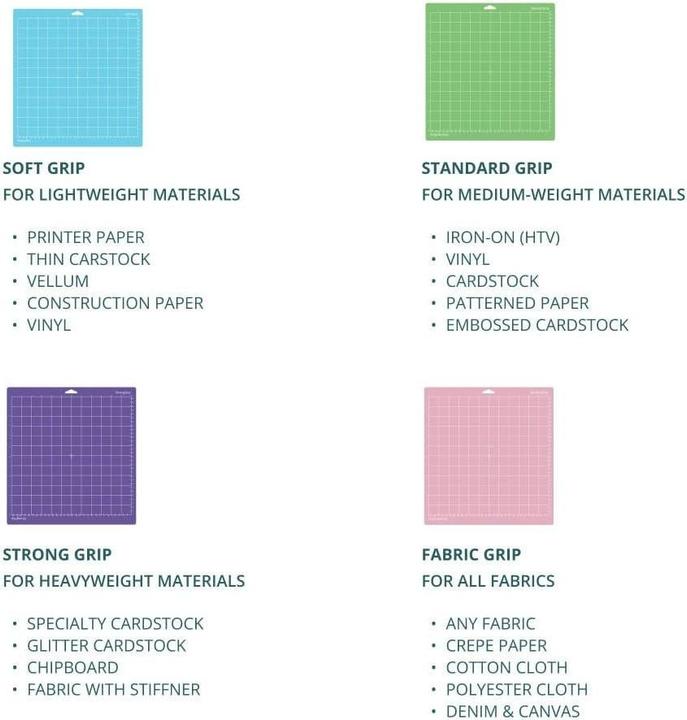
Task: Select the FABRIC GRIP heading
Action: coord(471,554)
